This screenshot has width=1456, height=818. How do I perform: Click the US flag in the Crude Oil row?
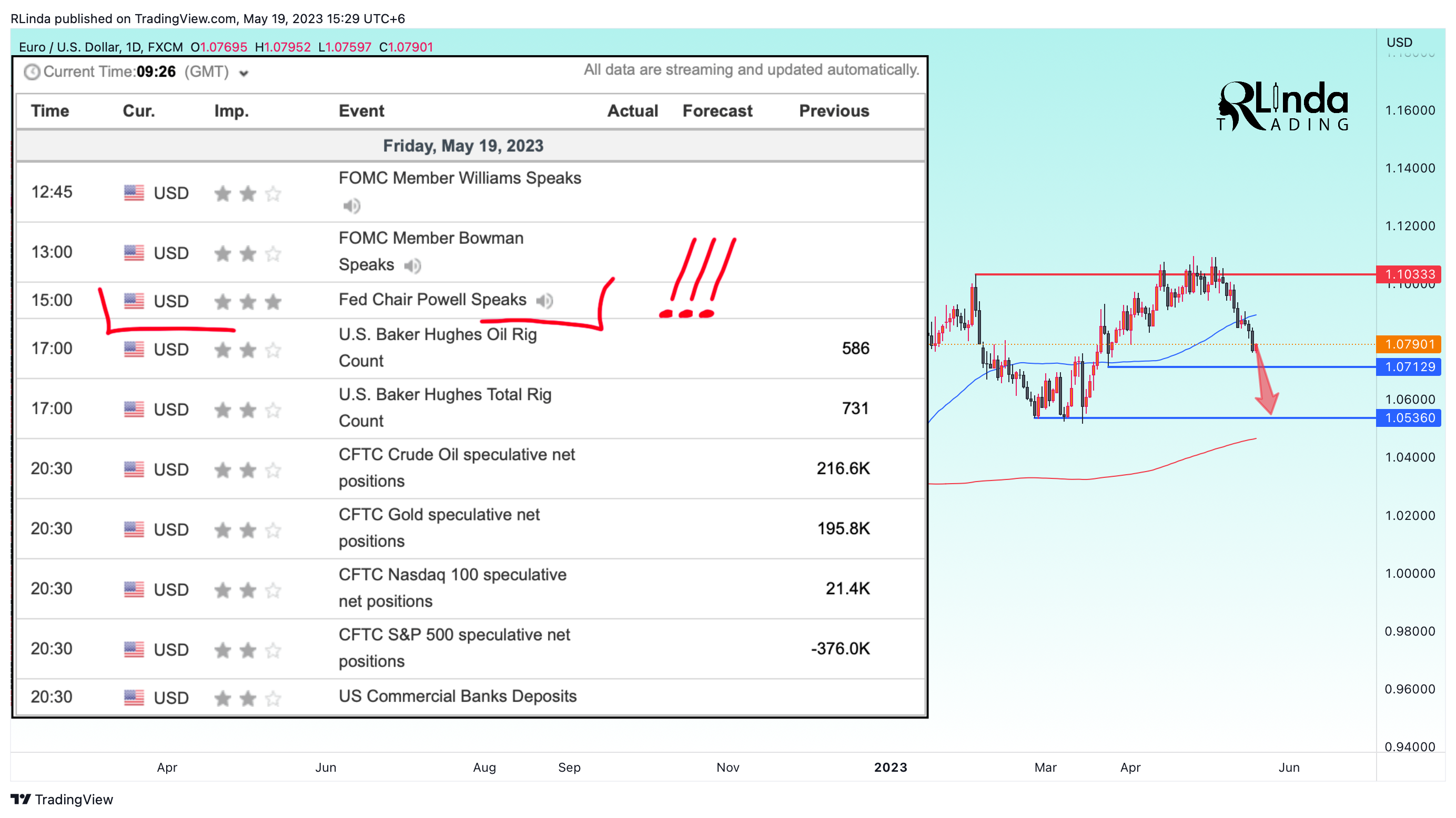[x=134, y=469]
